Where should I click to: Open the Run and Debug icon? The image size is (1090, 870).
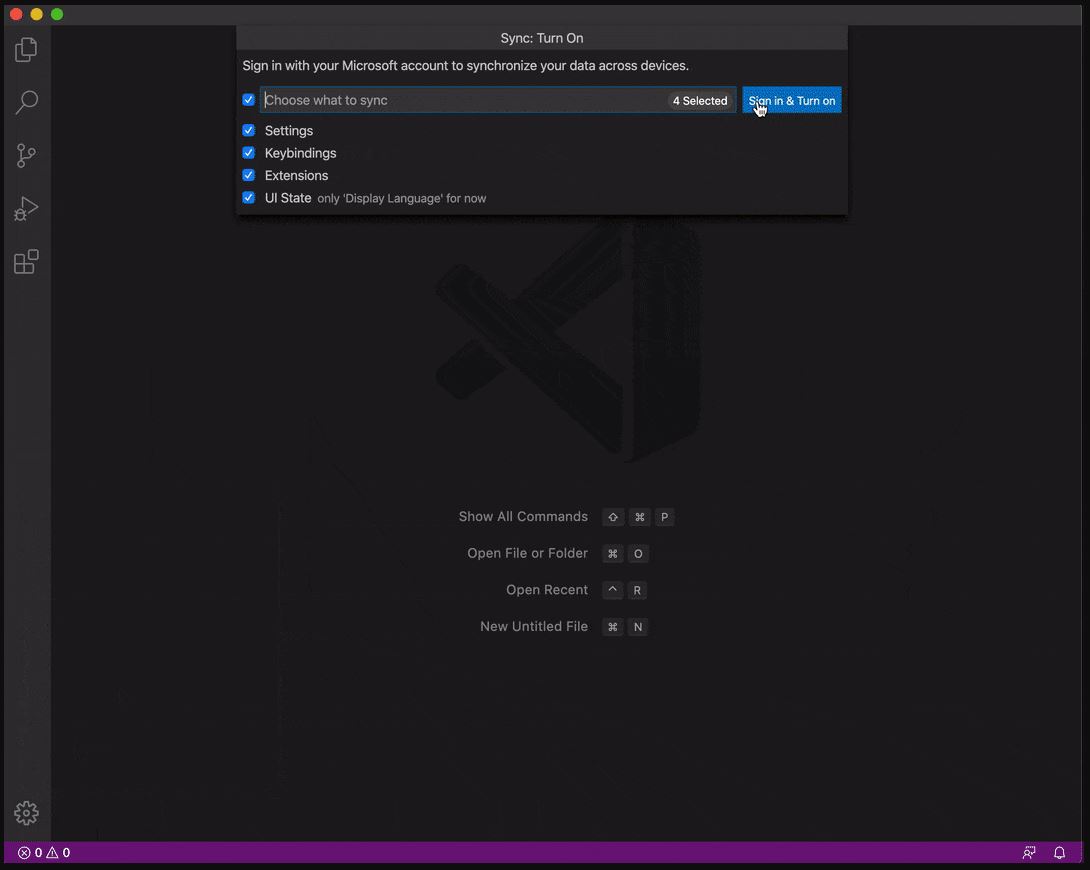[26, 208]
